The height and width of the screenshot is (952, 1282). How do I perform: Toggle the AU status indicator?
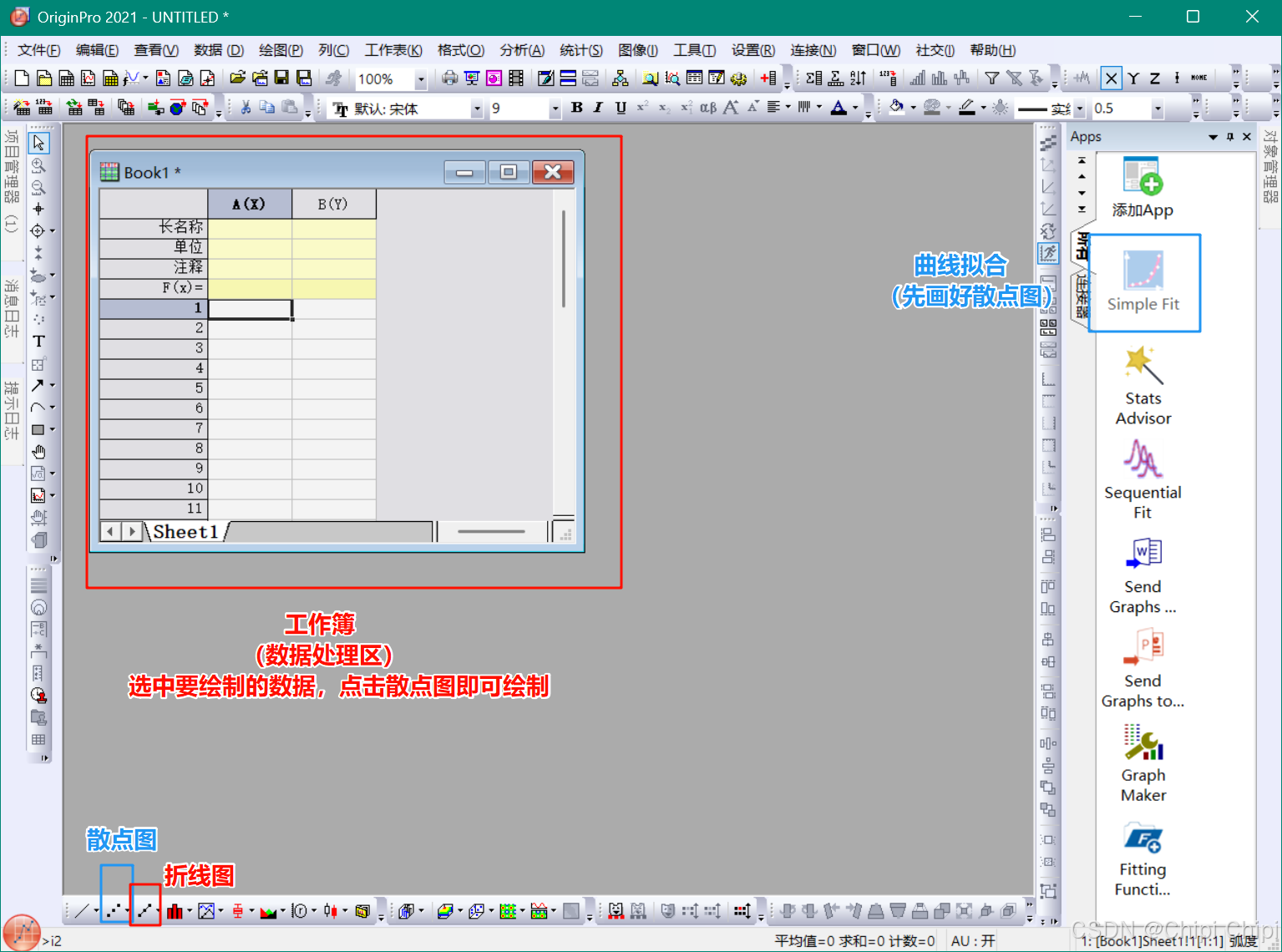pos(973,941)
